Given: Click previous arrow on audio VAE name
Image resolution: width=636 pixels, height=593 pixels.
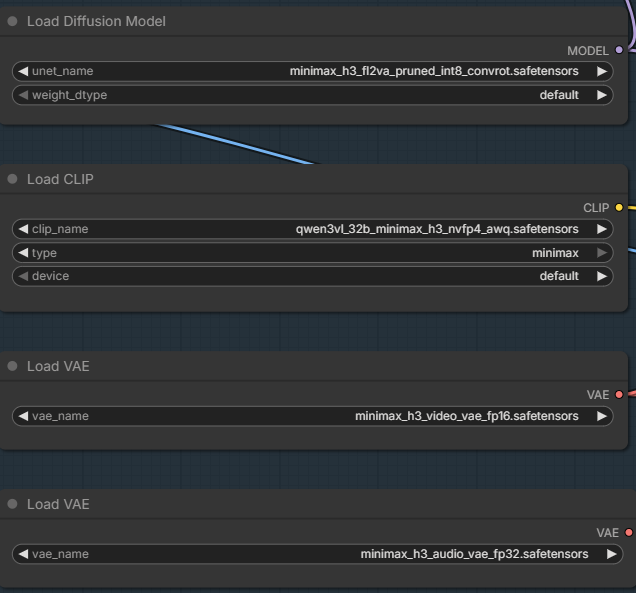Looking at the screenshot, I should [x=23, y=554].
